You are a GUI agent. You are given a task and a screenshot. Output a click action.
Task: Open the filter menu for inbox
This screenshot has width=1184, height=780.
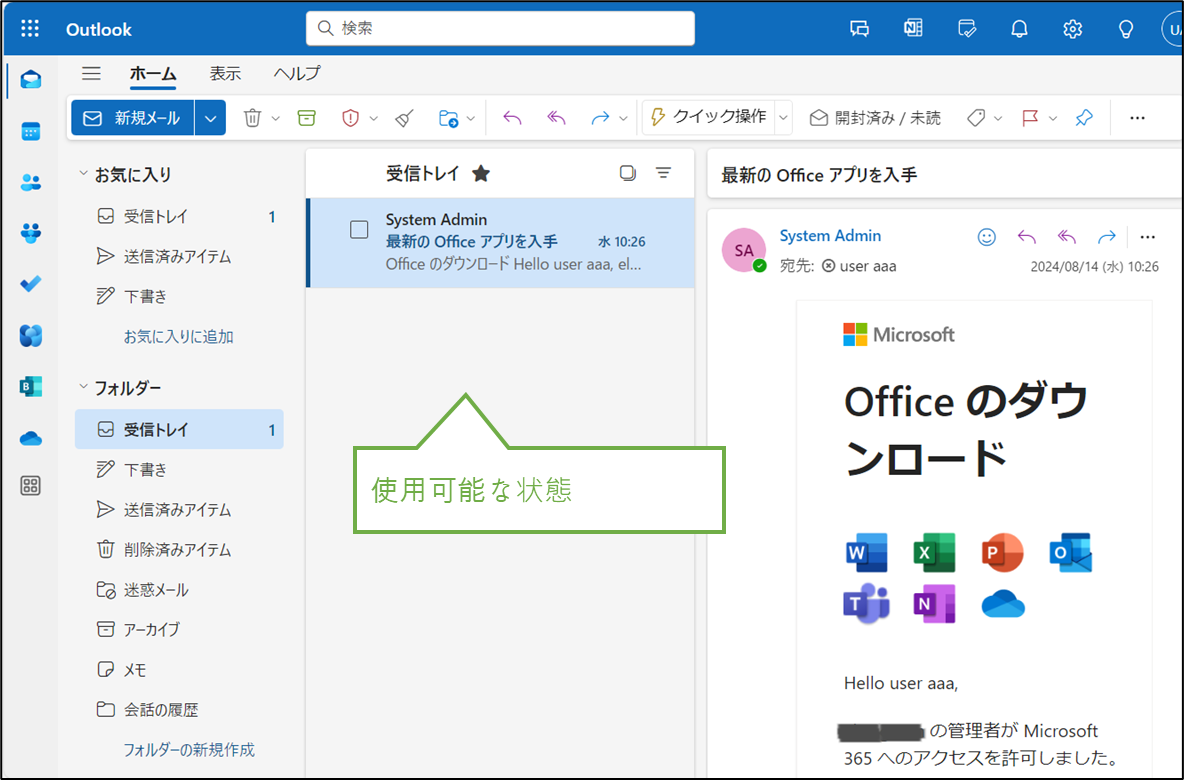pyautogui.click(x=663, y=173)
